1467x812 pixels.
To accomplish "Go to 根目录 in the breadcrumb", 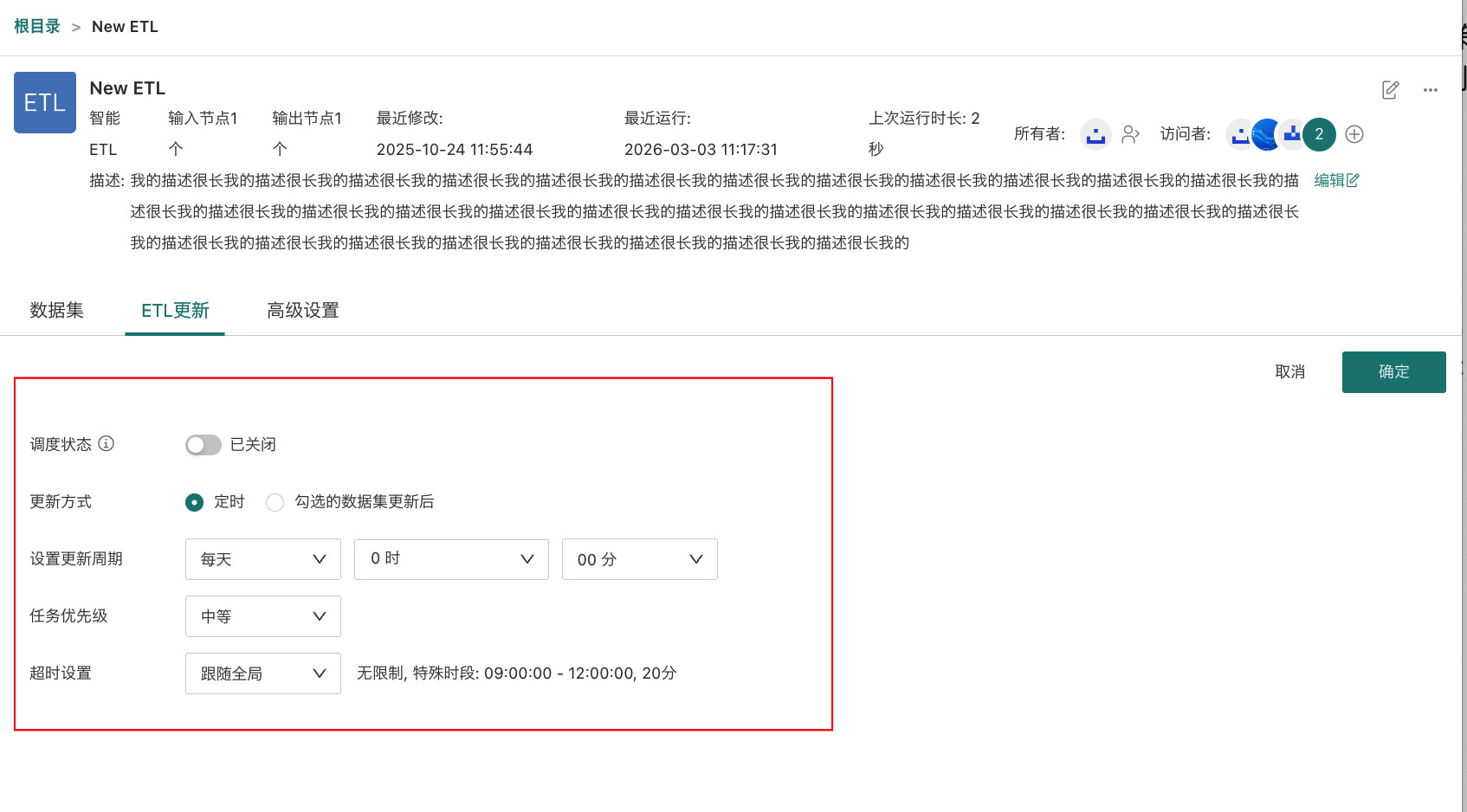I will pyautogui.click(x=37, y=27).
